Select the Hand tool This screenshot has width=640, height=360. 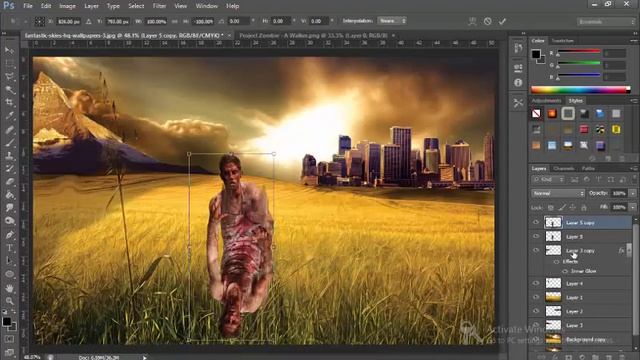pyautogui.click(x=9, y=288)
